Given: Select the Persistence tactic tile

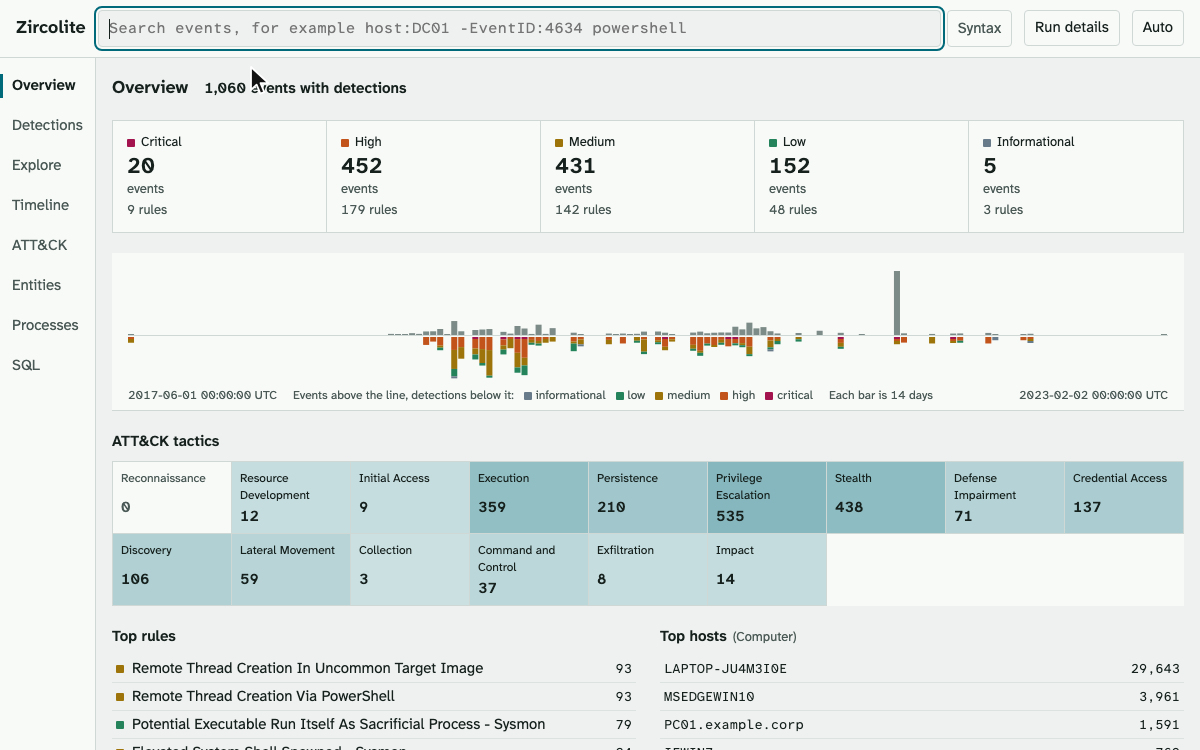Looking at the screenshot, I should [x=648, y=497].
